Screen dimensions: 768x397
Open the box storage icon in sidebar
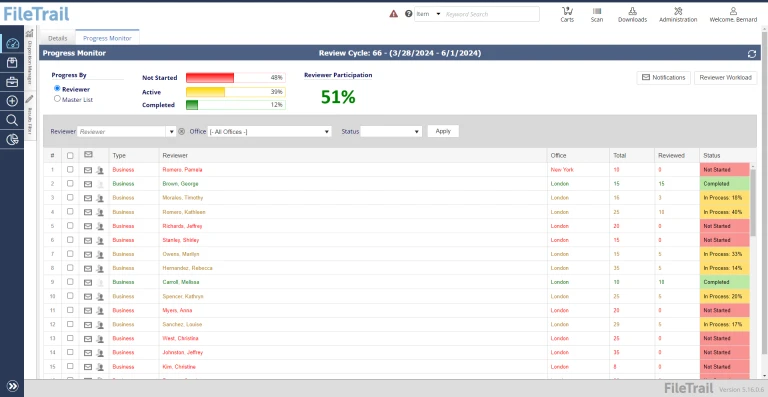pos(12,63)
